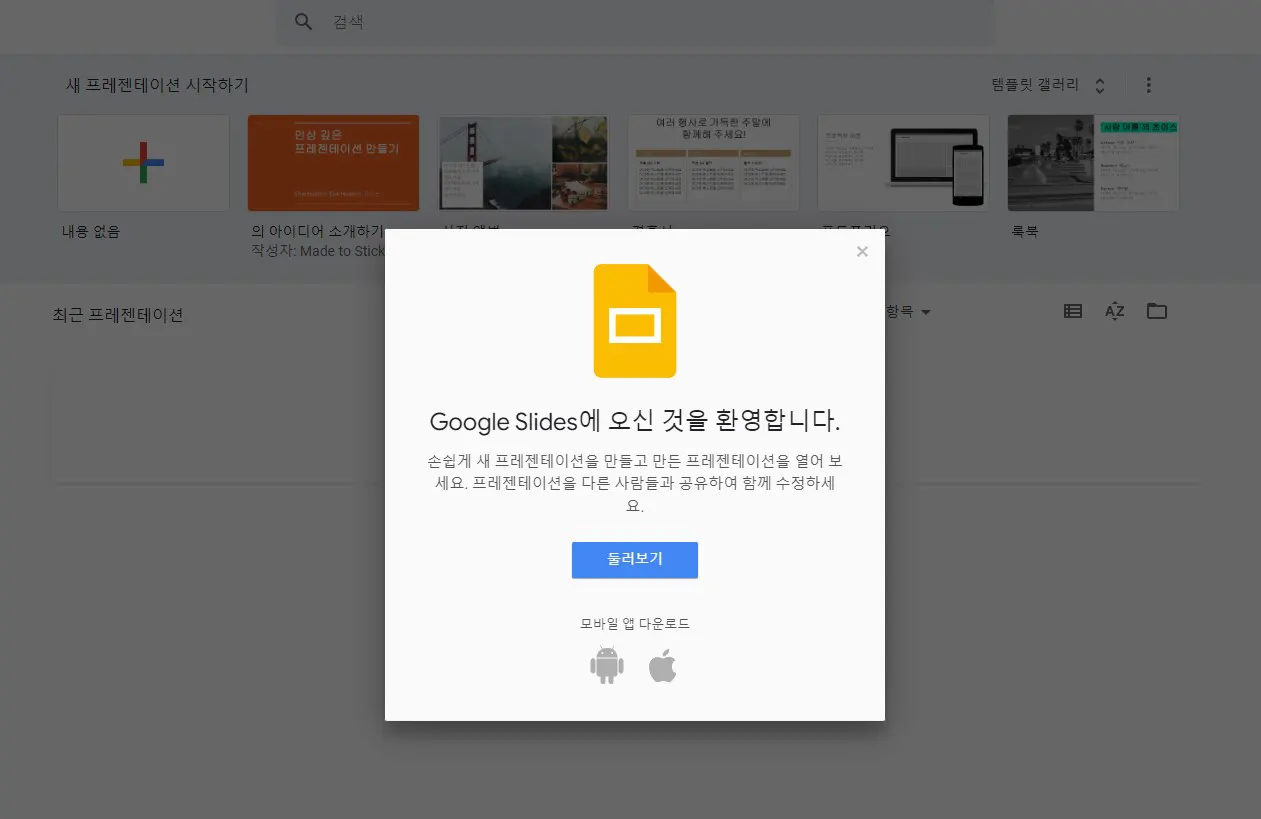Image resolution: width=1261 pixels, height=819 pixels.
Task: Open the owner filter dropdown arrow
Action: (926, 313)
